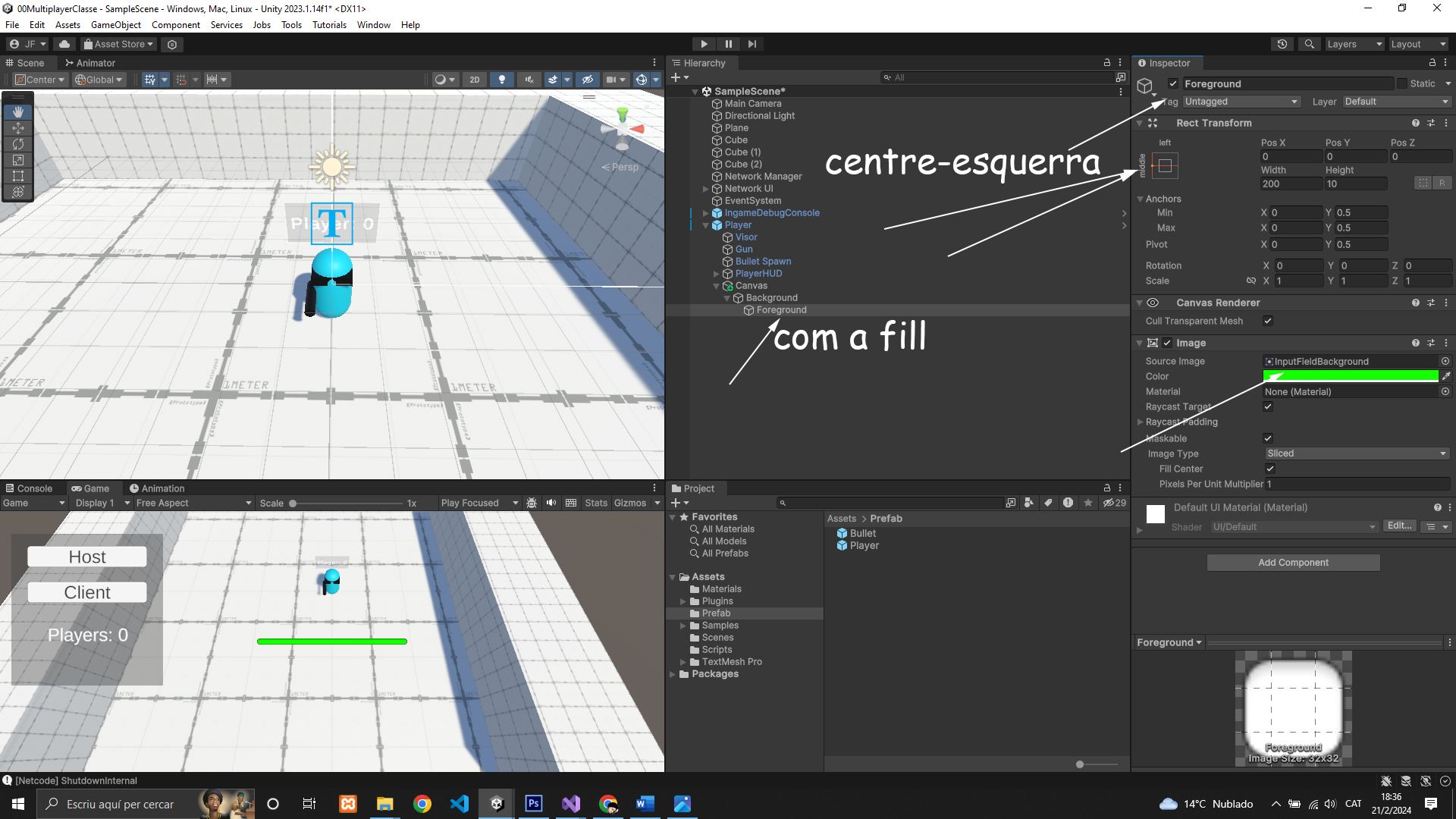Open the anchor presets box
Viewport: 1456px width, 819px height.
point(1165,165)
